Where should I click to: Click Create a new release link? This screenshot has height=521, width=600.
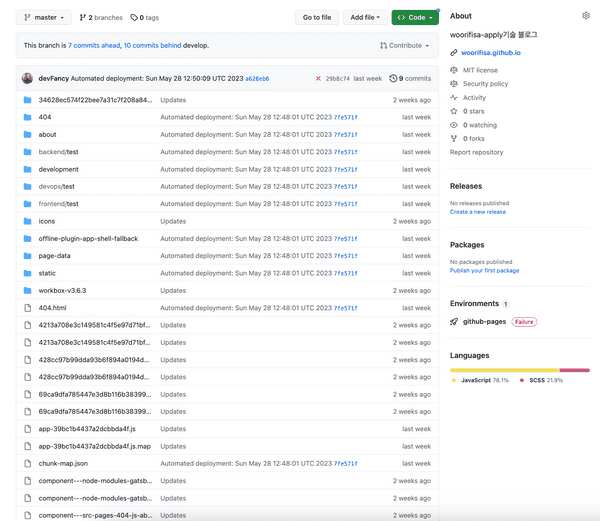(x=478, y=212)
